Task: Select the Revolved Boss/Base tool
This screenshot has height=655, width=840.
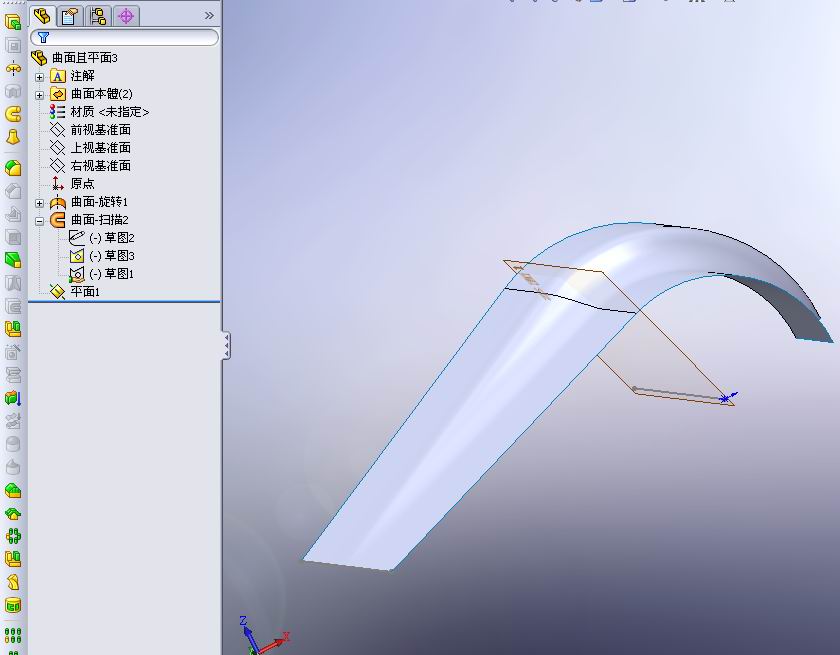Action: (x=13, y=69)
